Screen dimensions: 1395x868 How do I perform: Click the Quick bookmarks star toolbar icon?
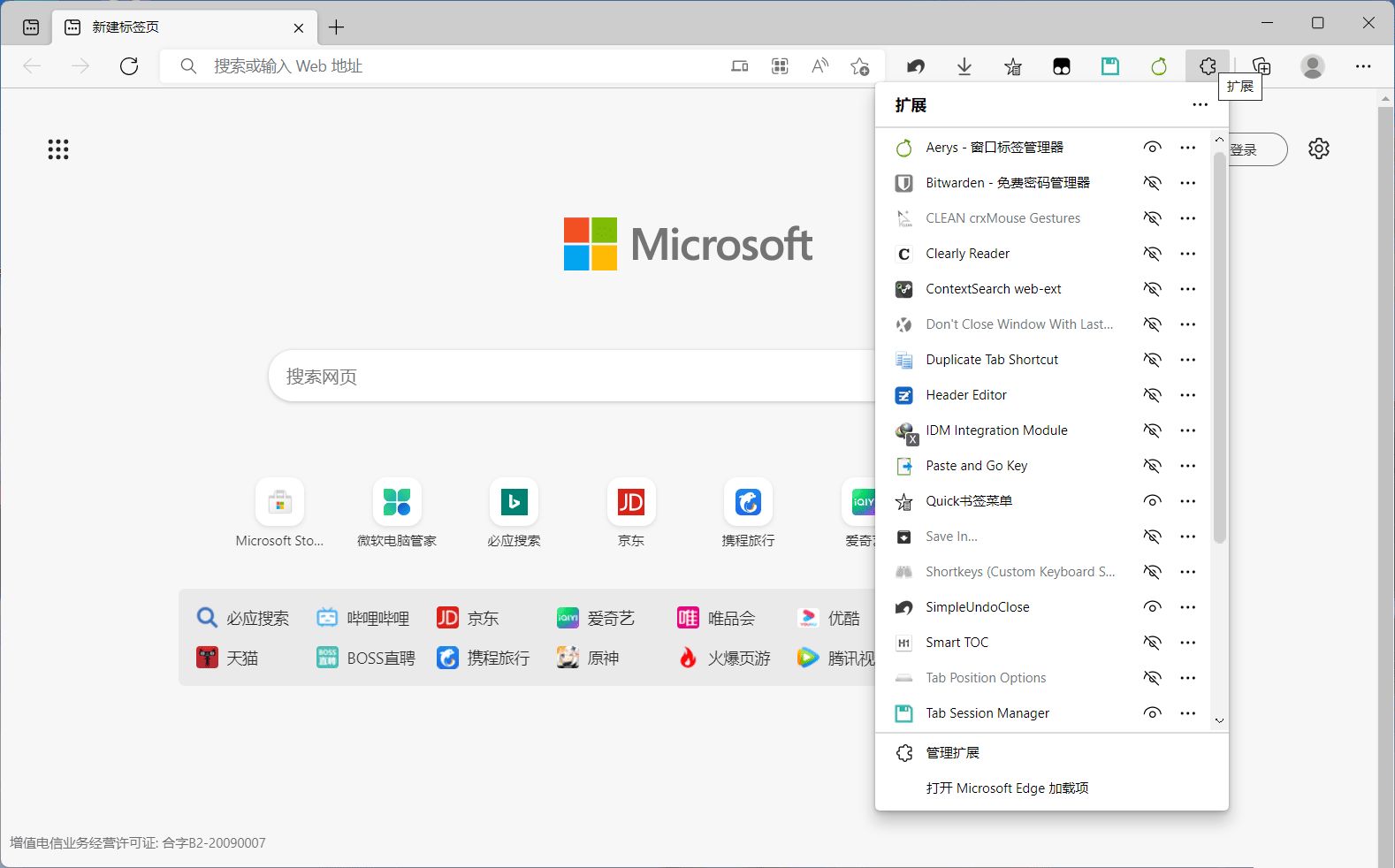(1013, 66)
